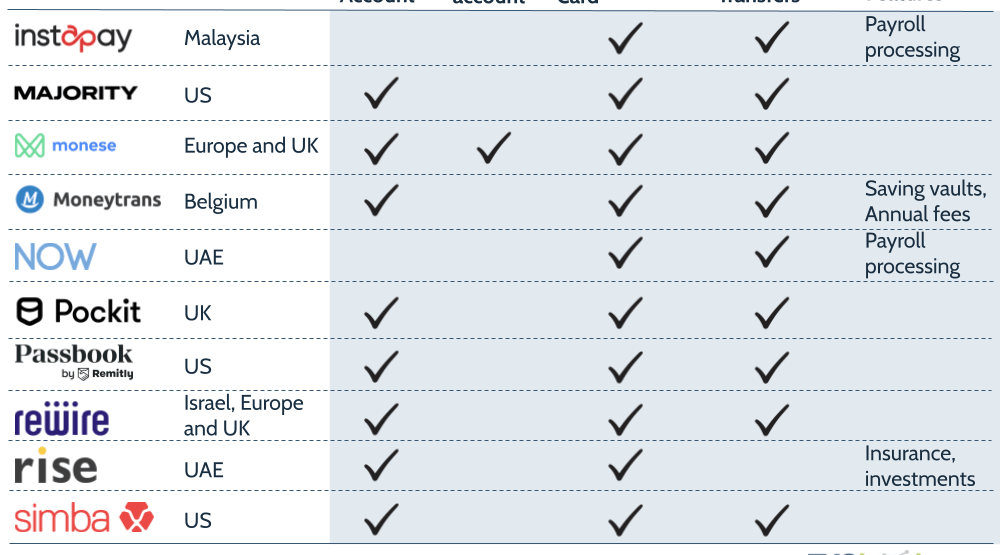The width and height of the screenshot is (1000, 555).
Task: Click the Pockit logo
Action: tap(78, 312)
